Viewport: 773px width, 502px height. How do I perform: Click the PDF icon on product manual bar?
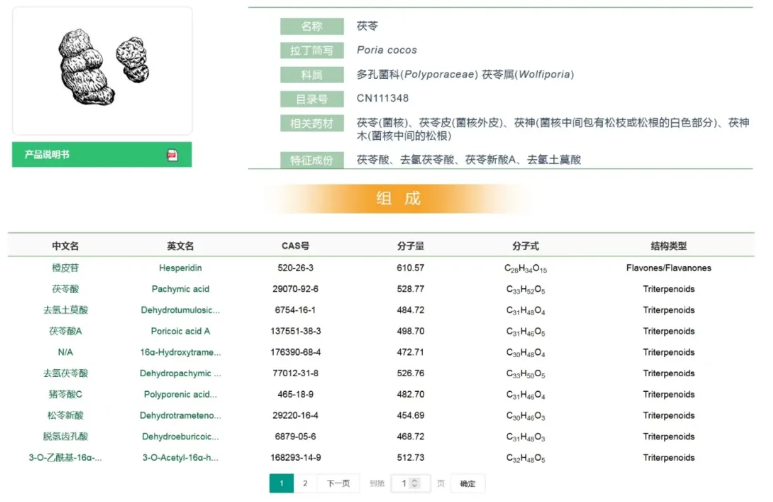click(x=172, y=155)
